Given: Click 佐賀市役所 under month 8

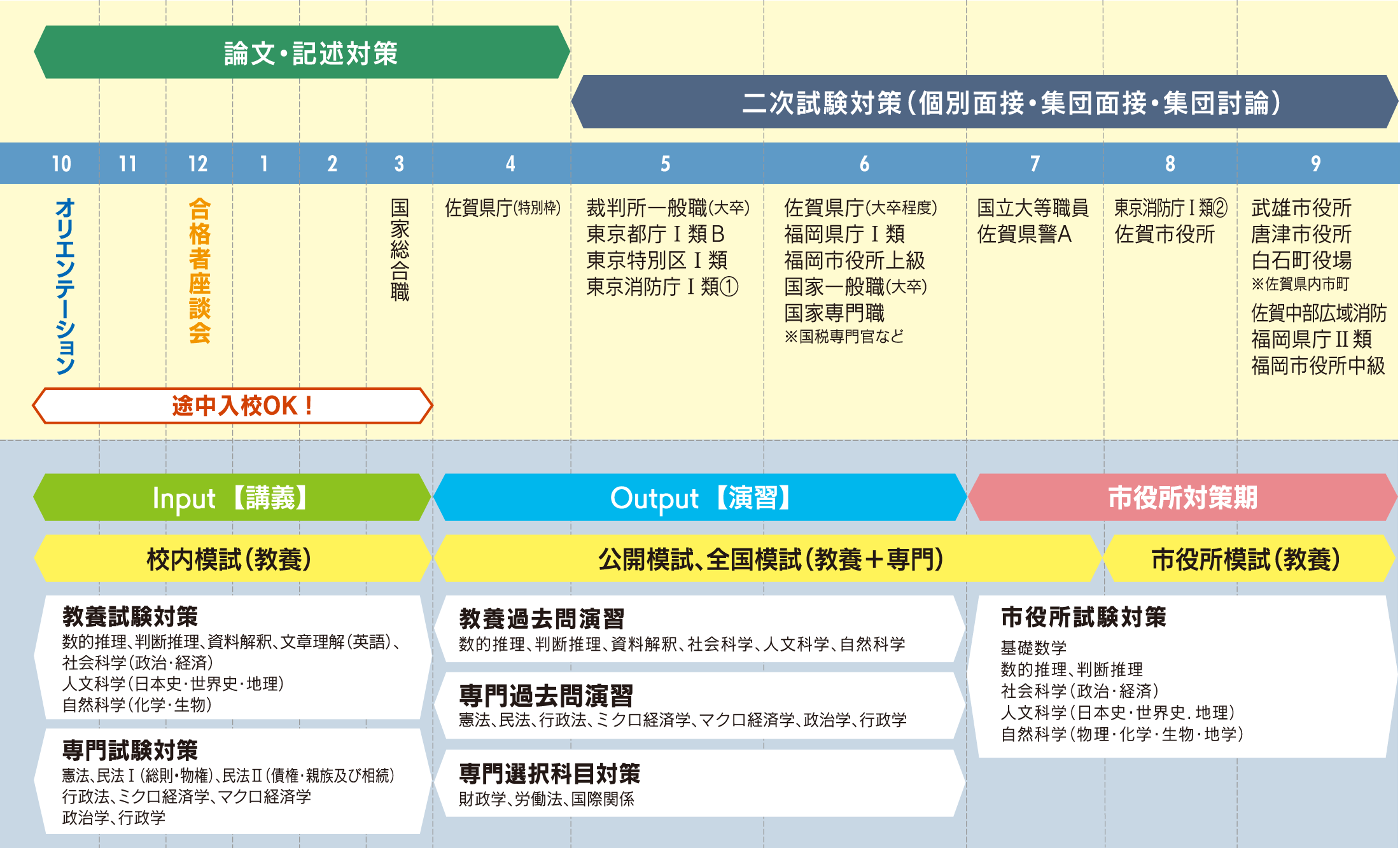Looking at the screenshot, I should (x=1165, y=234).
